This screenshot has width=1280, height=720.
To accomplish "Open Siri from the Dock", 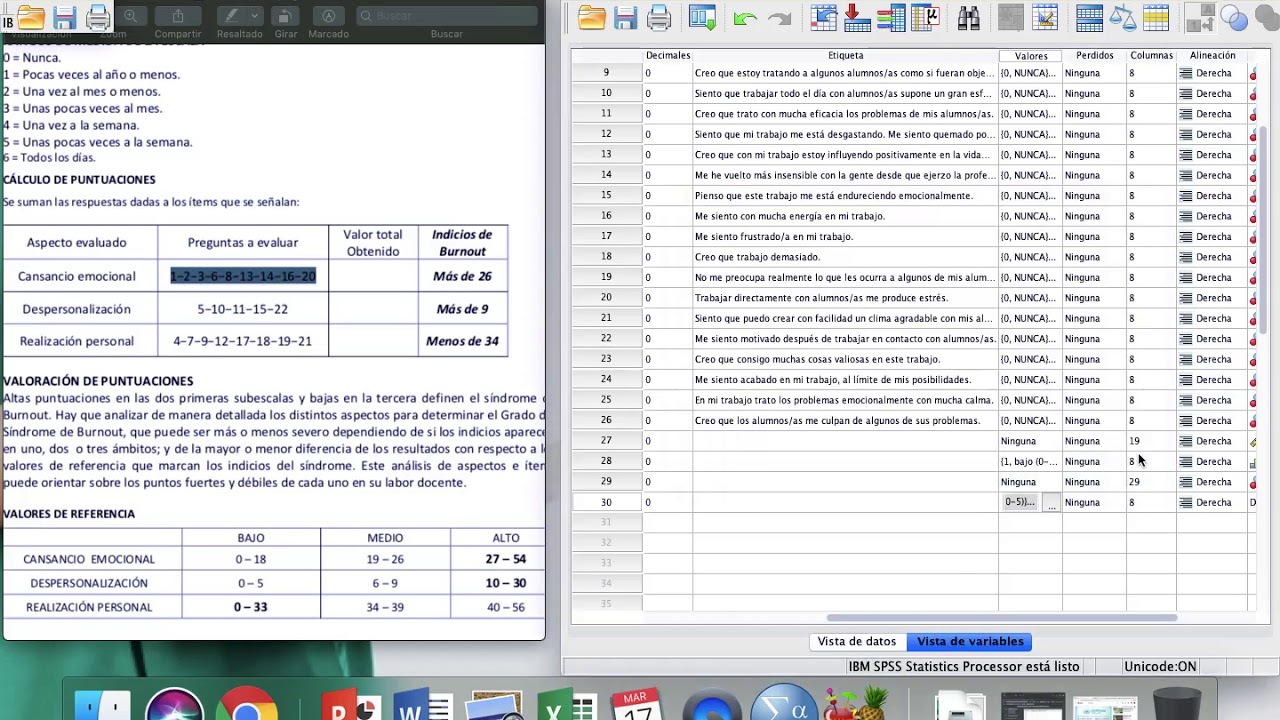I will click(x=174, y=704).
